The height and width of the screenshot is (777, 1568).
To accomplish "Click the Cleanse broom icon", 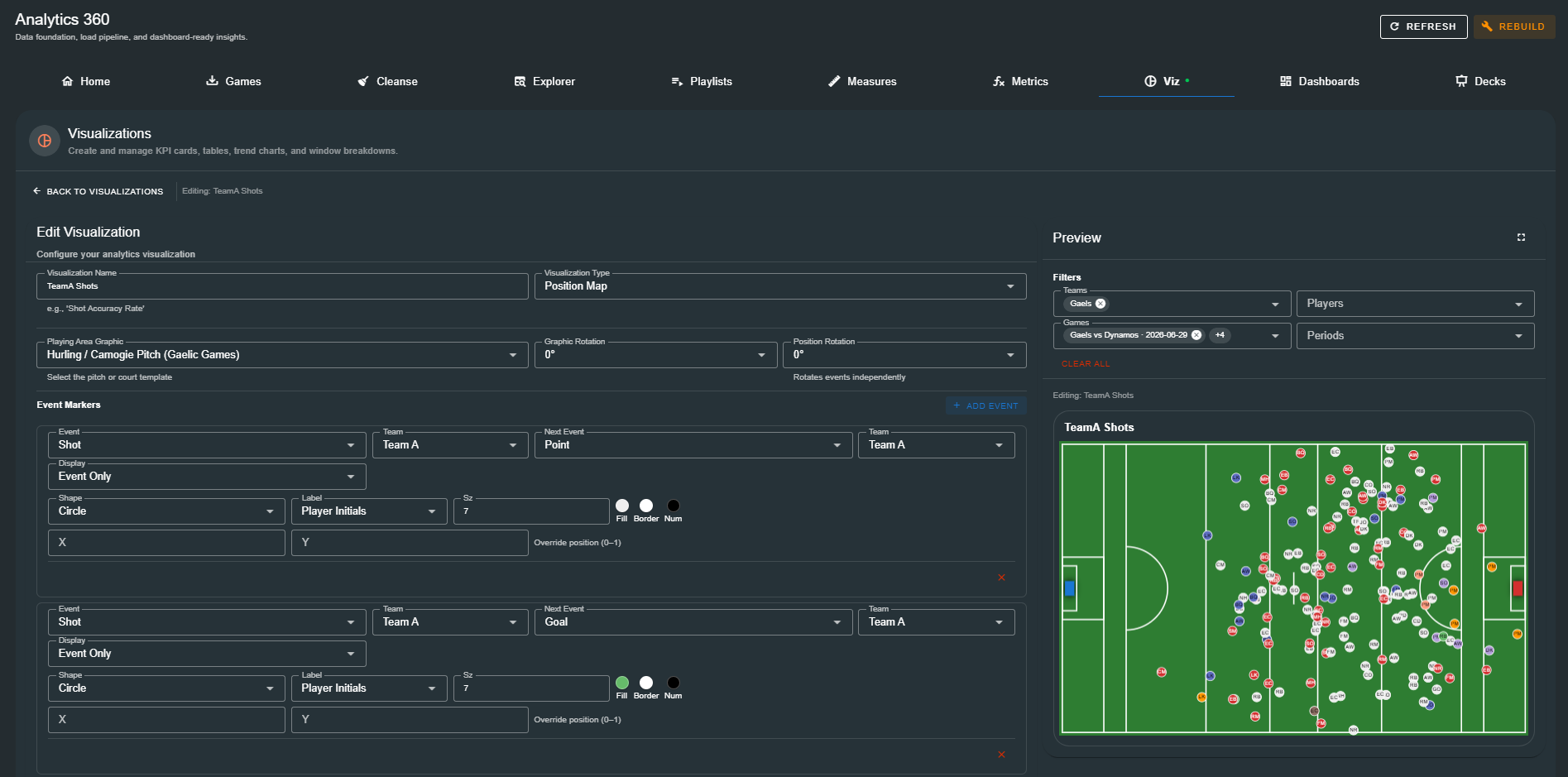I will click(362, 81).
